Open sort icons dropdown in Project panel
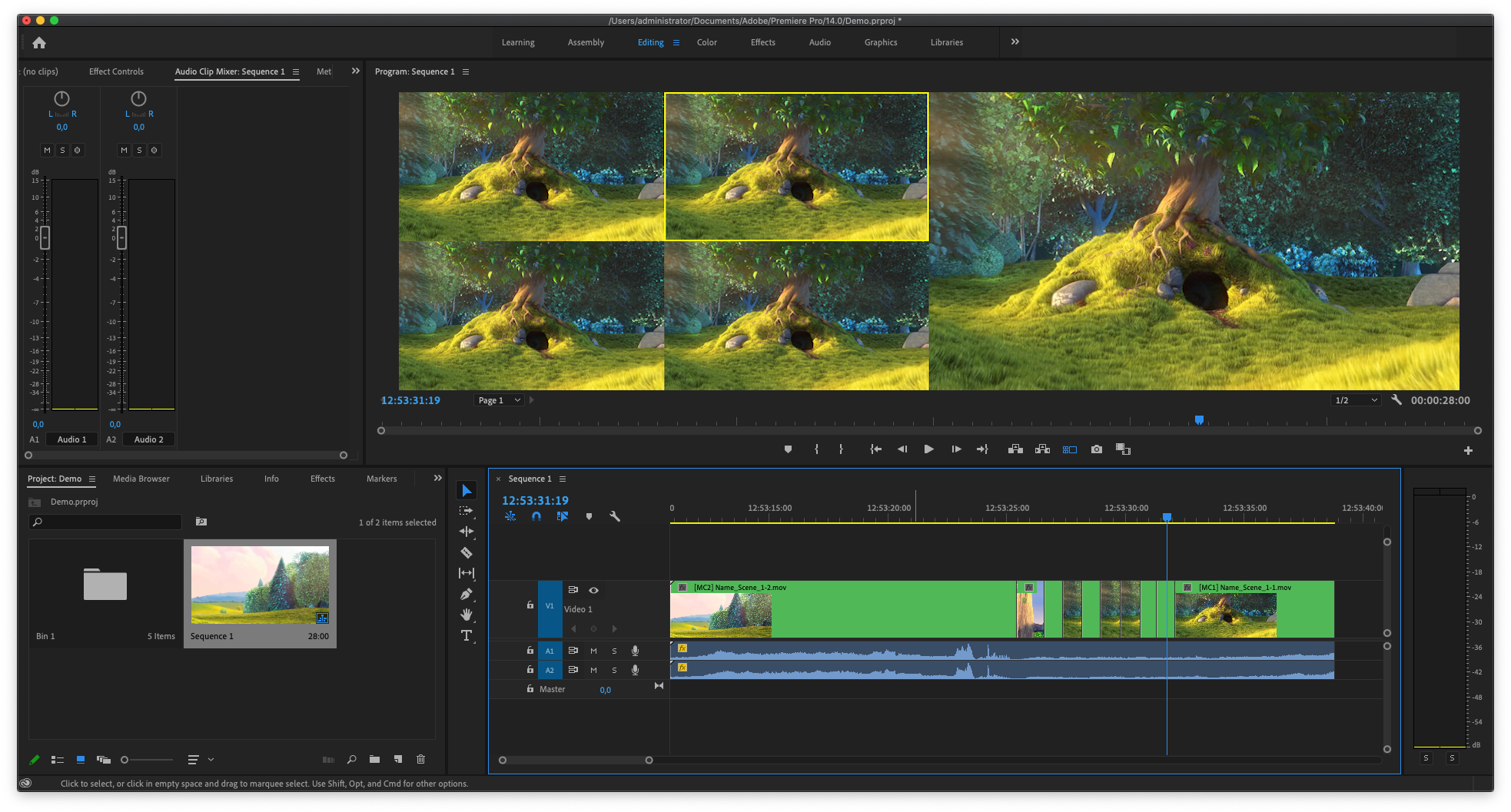This screenshot has width=1511, height=812. (x=201, y=760)
